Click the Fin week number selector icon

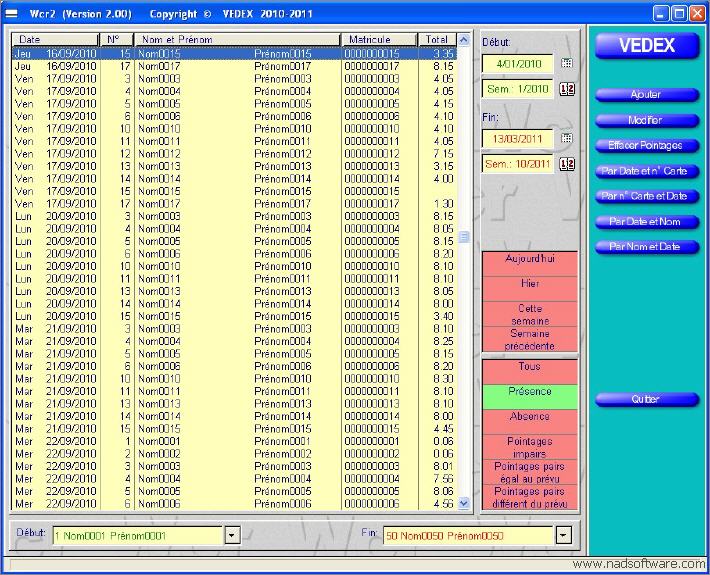[x=567, y=164]
